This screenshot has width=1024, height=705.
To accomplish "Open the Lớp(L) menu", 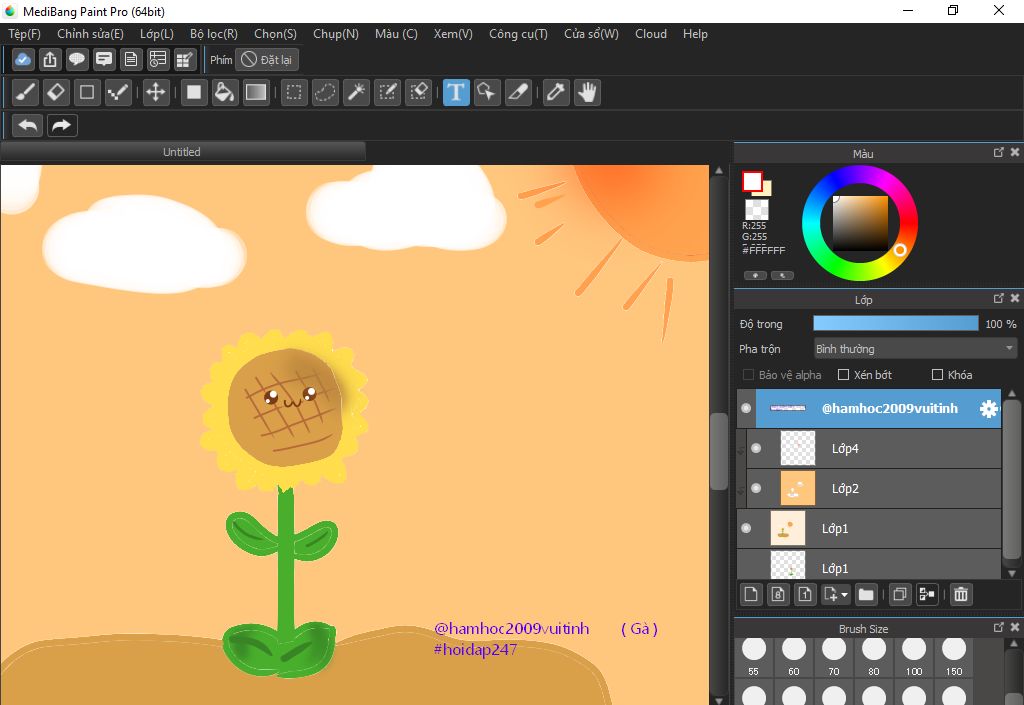I will [157, 34].
